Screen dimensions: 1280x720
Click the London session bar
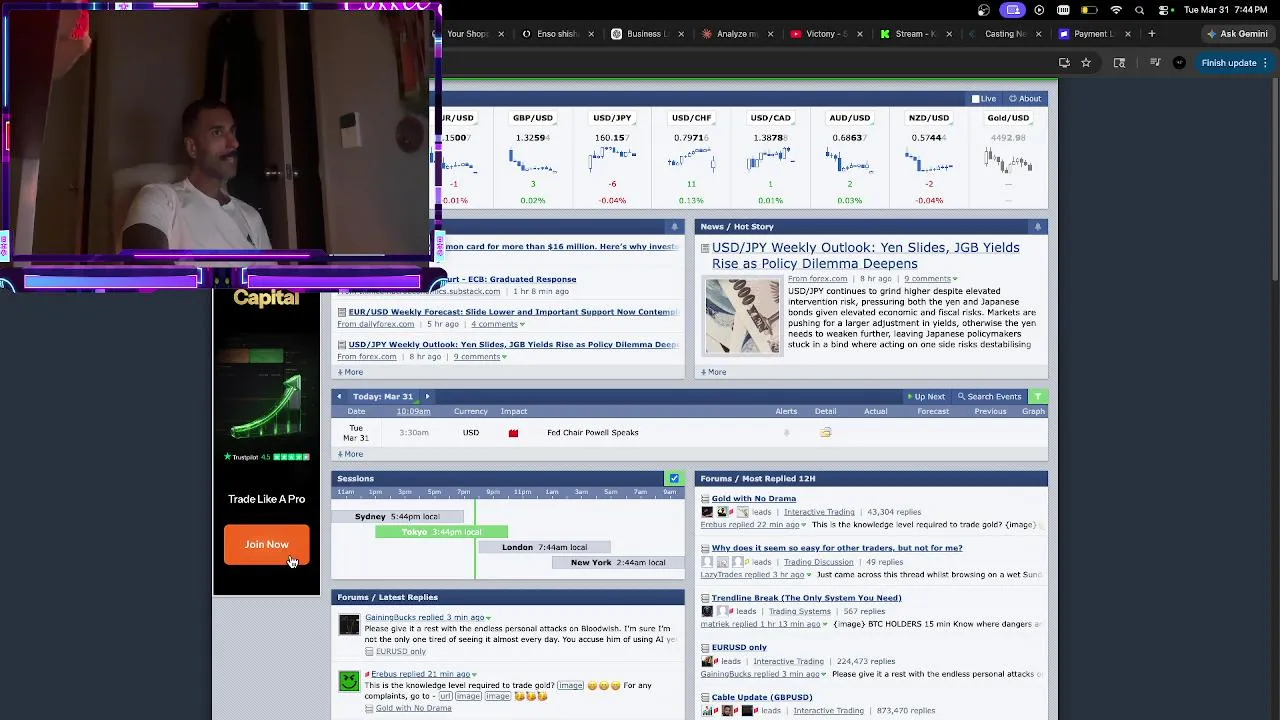point(544,547)
